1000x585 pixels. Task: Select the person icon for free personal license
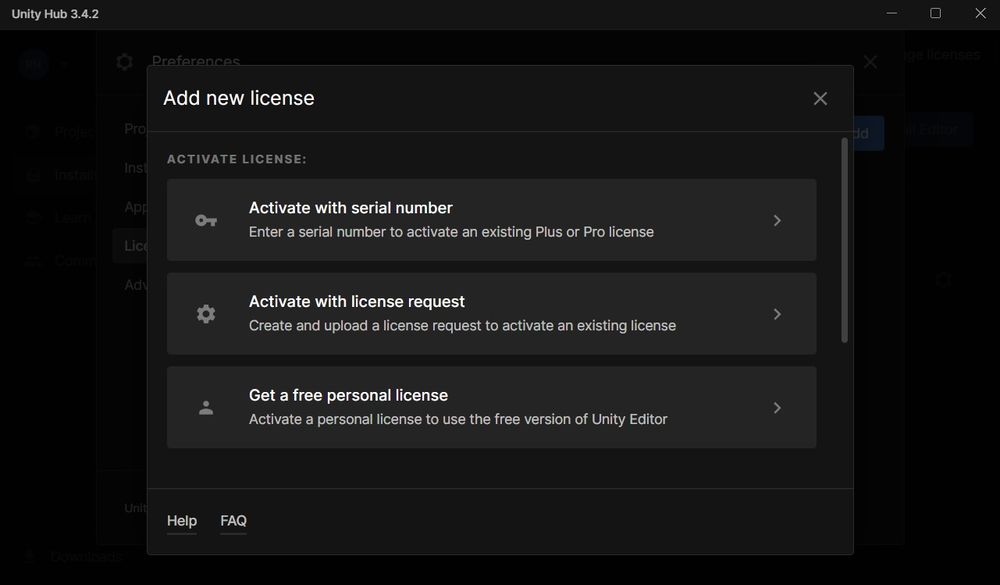coord(206,407)
